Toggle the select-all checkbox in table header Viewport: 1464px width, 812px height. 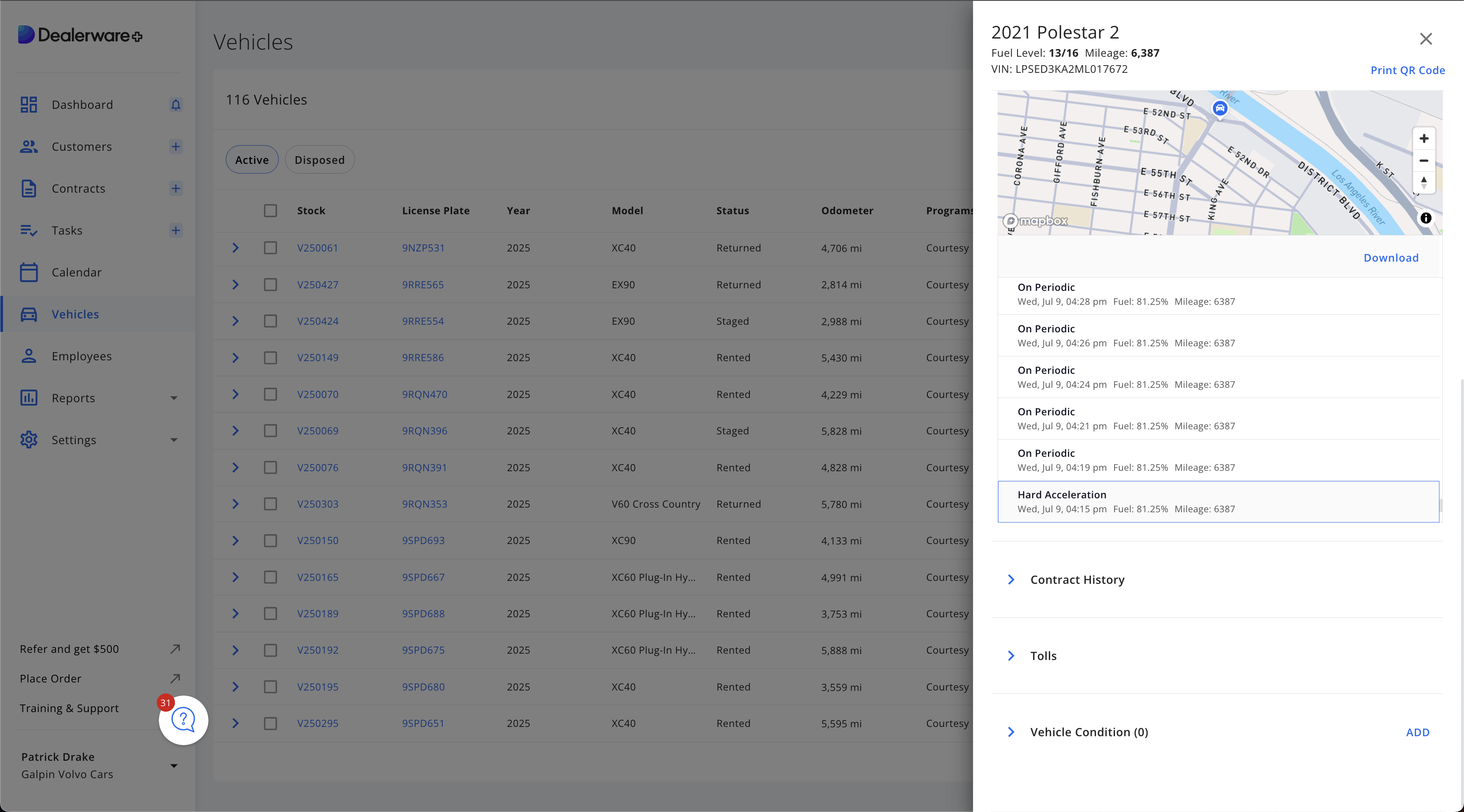click(271, 211)
